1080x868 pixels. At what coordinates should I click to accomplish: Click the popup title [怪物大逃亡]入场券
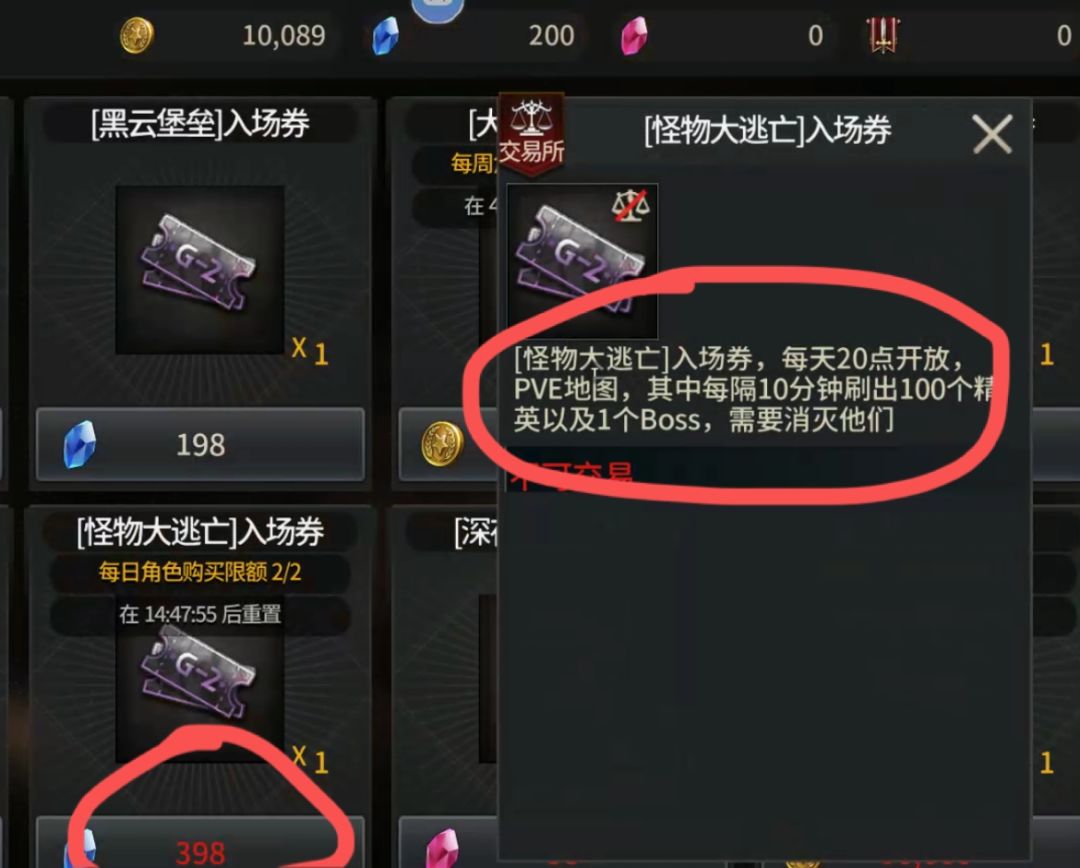[x=767, y=130]
